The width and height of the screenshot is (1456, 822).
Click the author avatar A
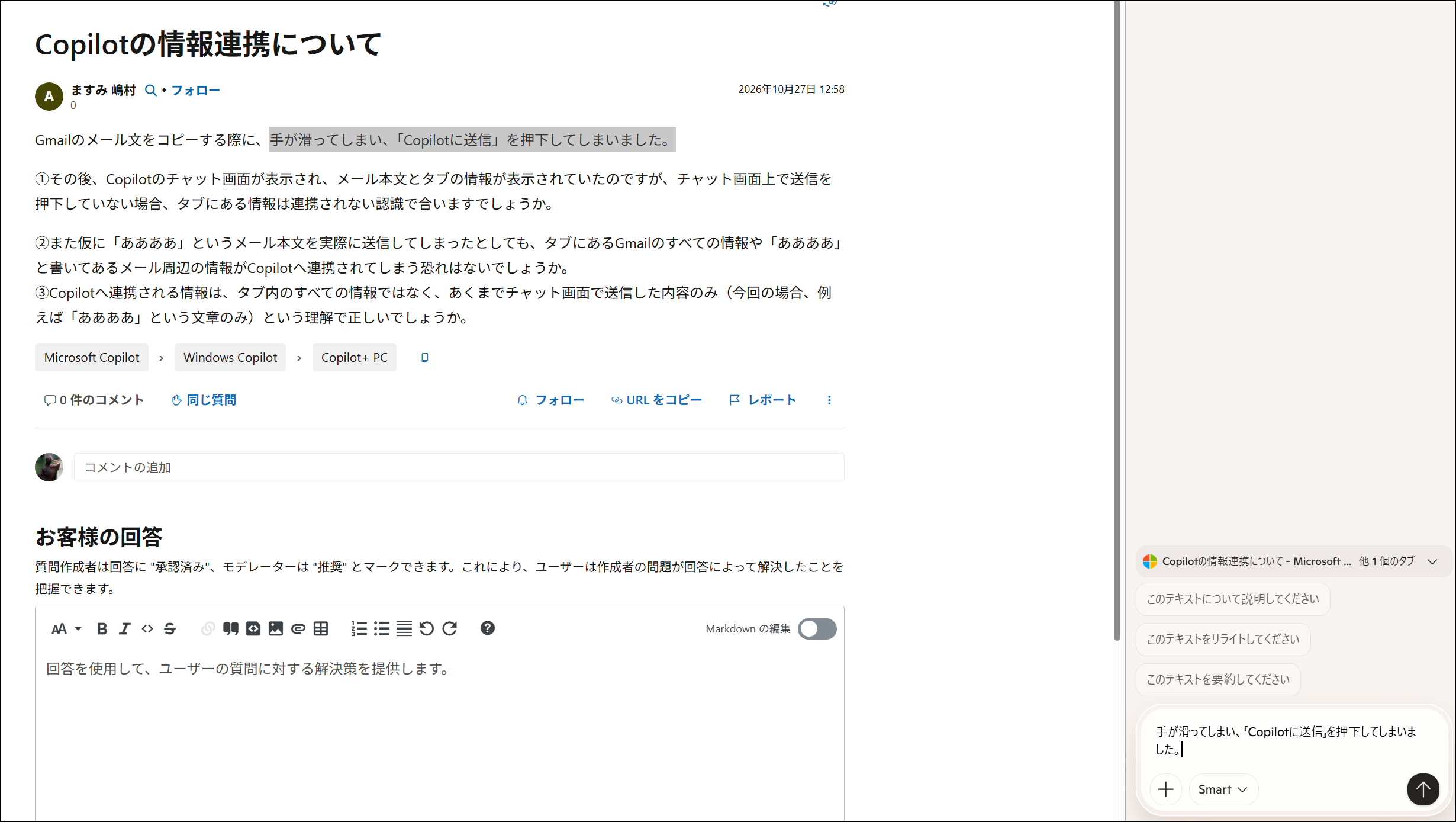[49, 97]
